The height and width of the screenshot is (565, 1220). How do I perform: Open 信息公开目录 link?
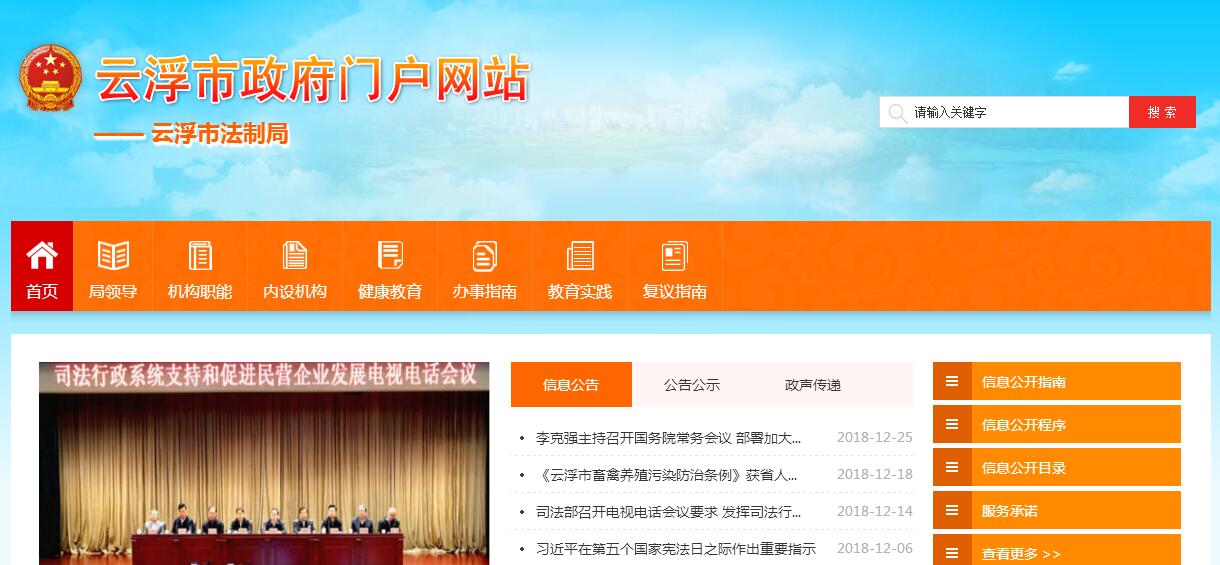[1024, 467]
